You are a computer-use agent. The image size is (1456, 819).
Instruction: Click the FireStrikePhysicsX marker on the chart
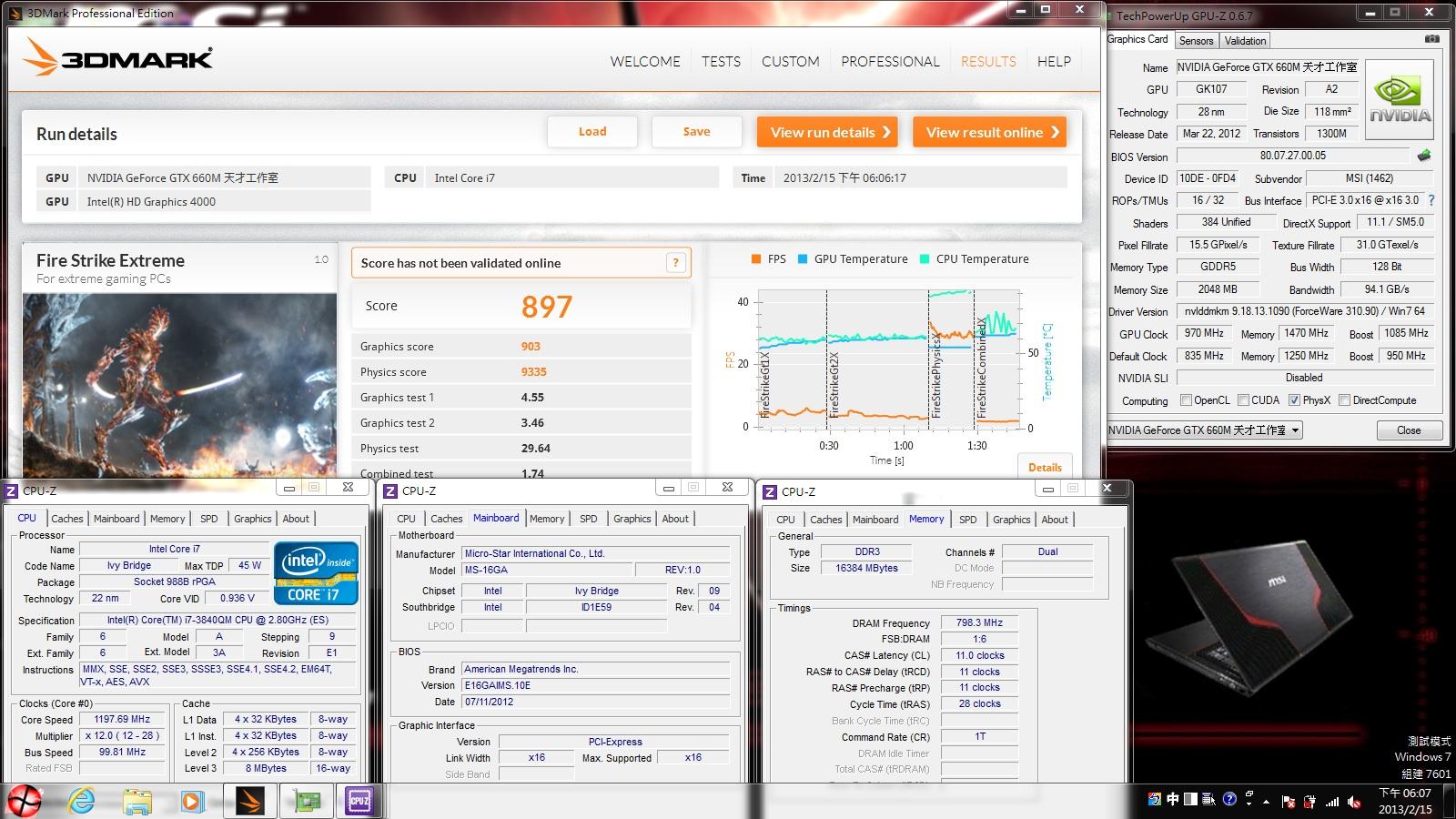pos(936,374)
